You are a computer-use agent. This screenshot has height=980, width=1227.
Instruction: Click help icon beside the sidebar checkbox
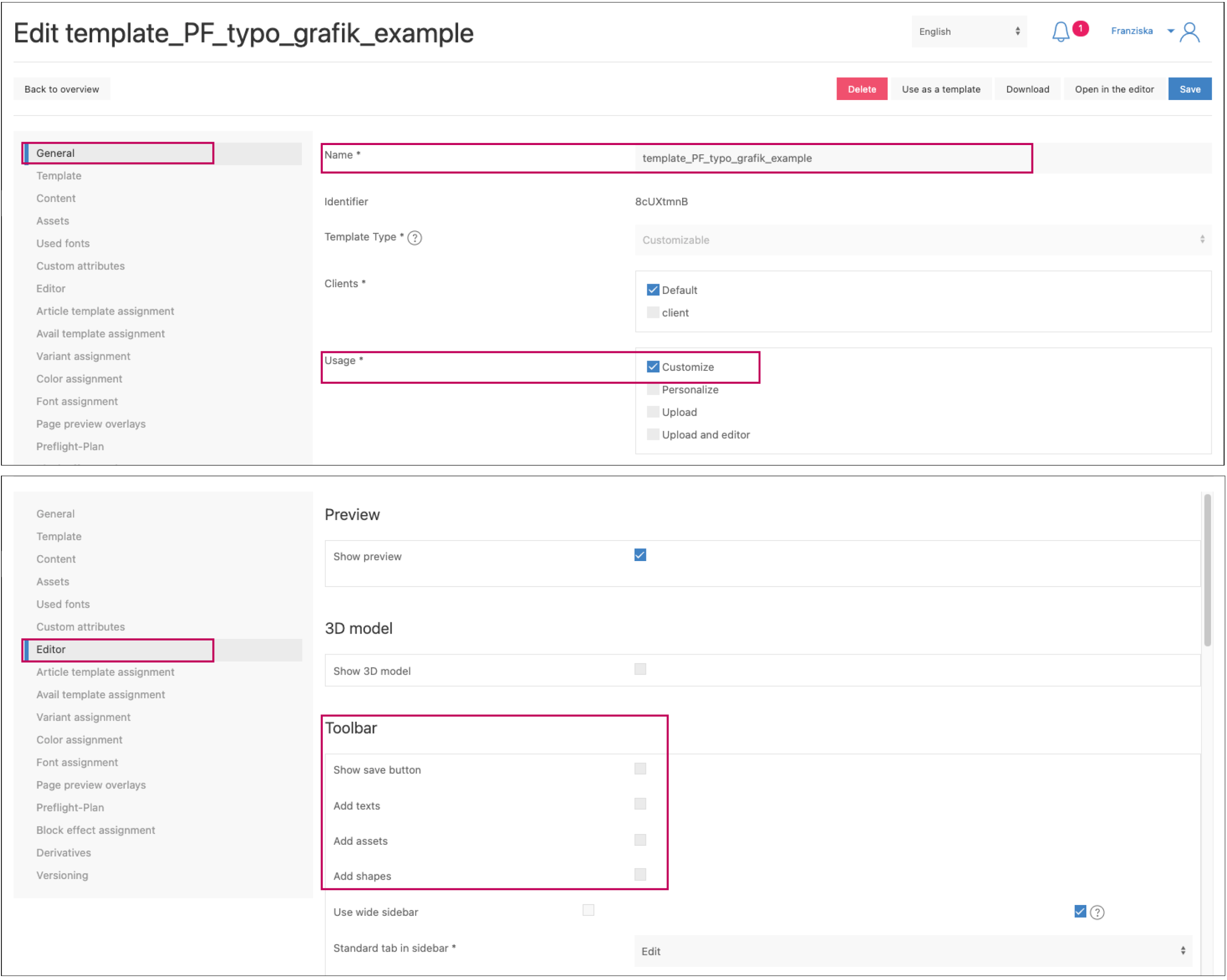1097,913
